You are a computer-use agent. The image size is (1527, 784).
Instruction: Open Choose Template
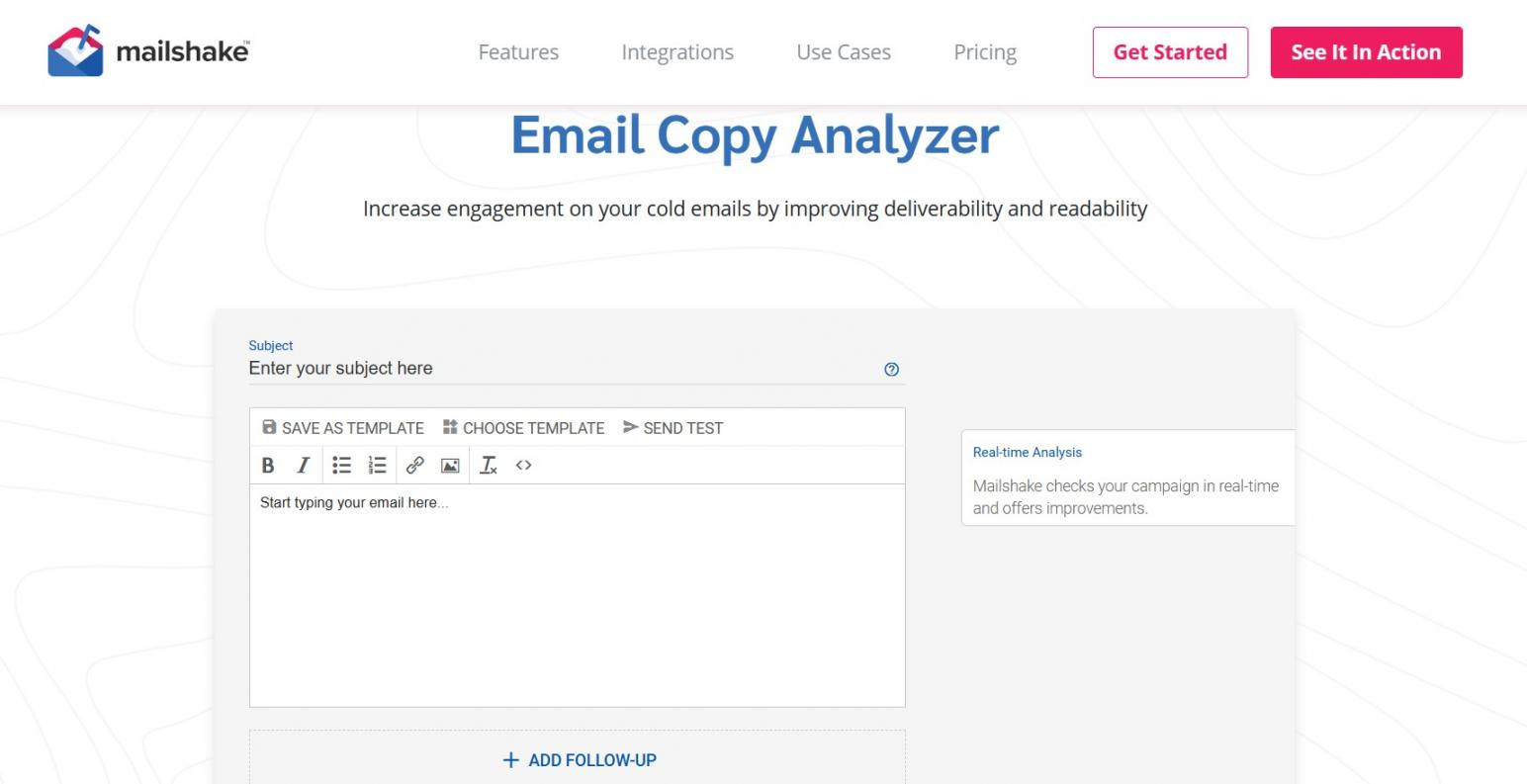click(523, 428)
